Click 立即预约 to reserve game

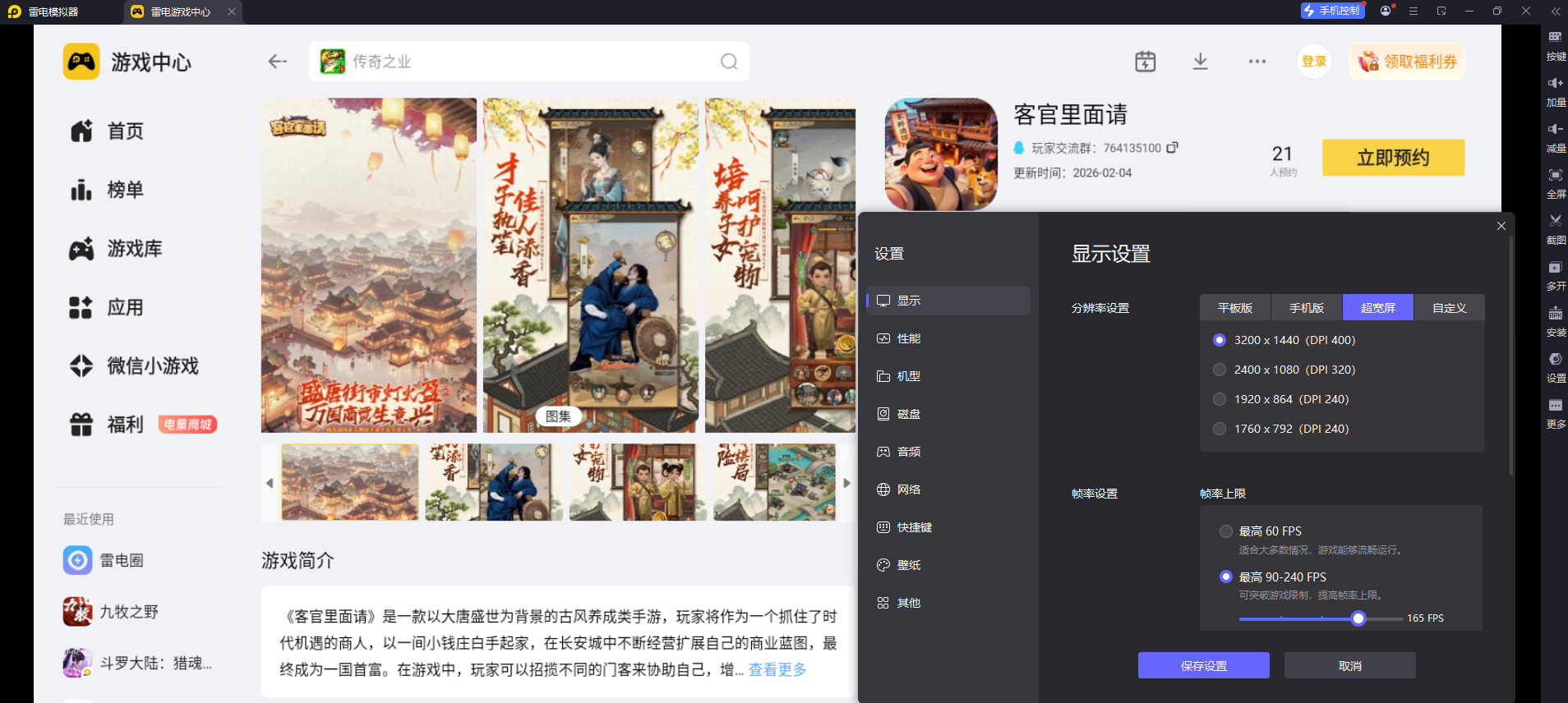[x=1394, y=158]
